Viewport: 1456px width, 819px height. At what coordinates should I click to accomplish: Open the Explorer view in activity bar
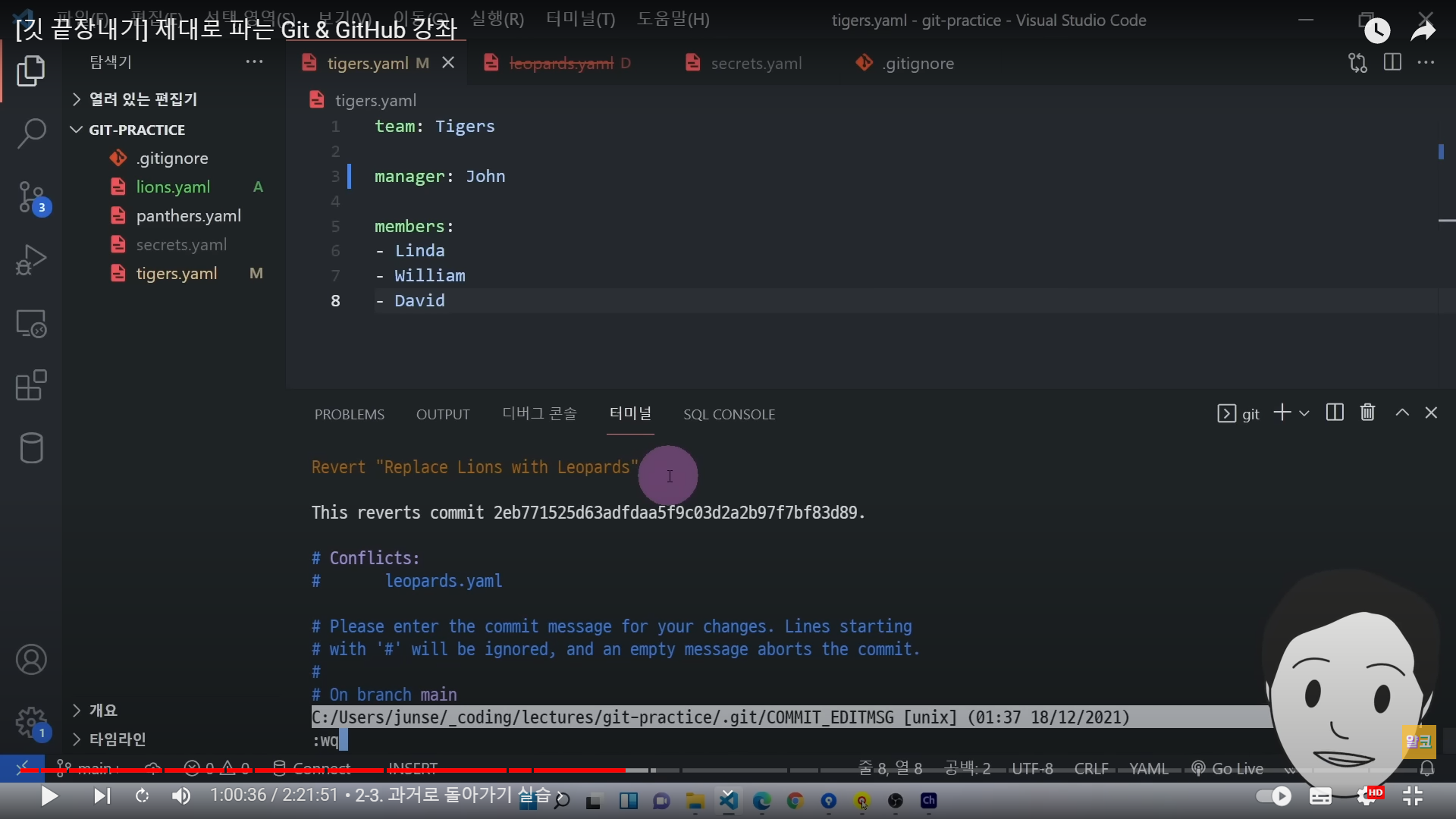[31, 71]
